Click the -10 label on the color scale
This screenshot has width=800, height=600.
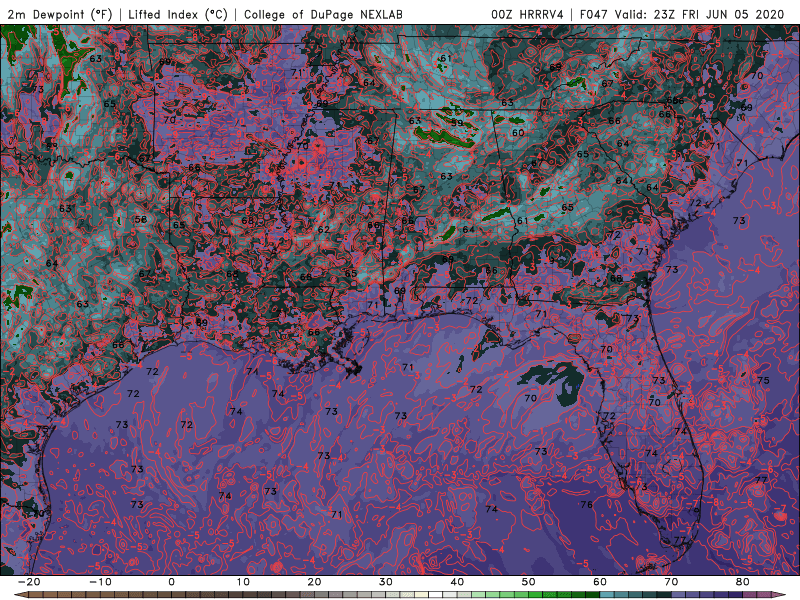click(101, 582)
